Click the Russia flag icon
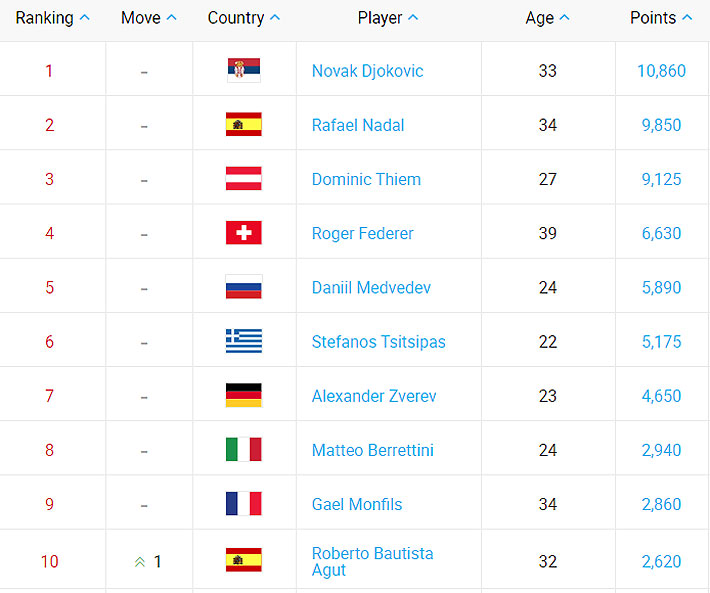 [244, 287]
